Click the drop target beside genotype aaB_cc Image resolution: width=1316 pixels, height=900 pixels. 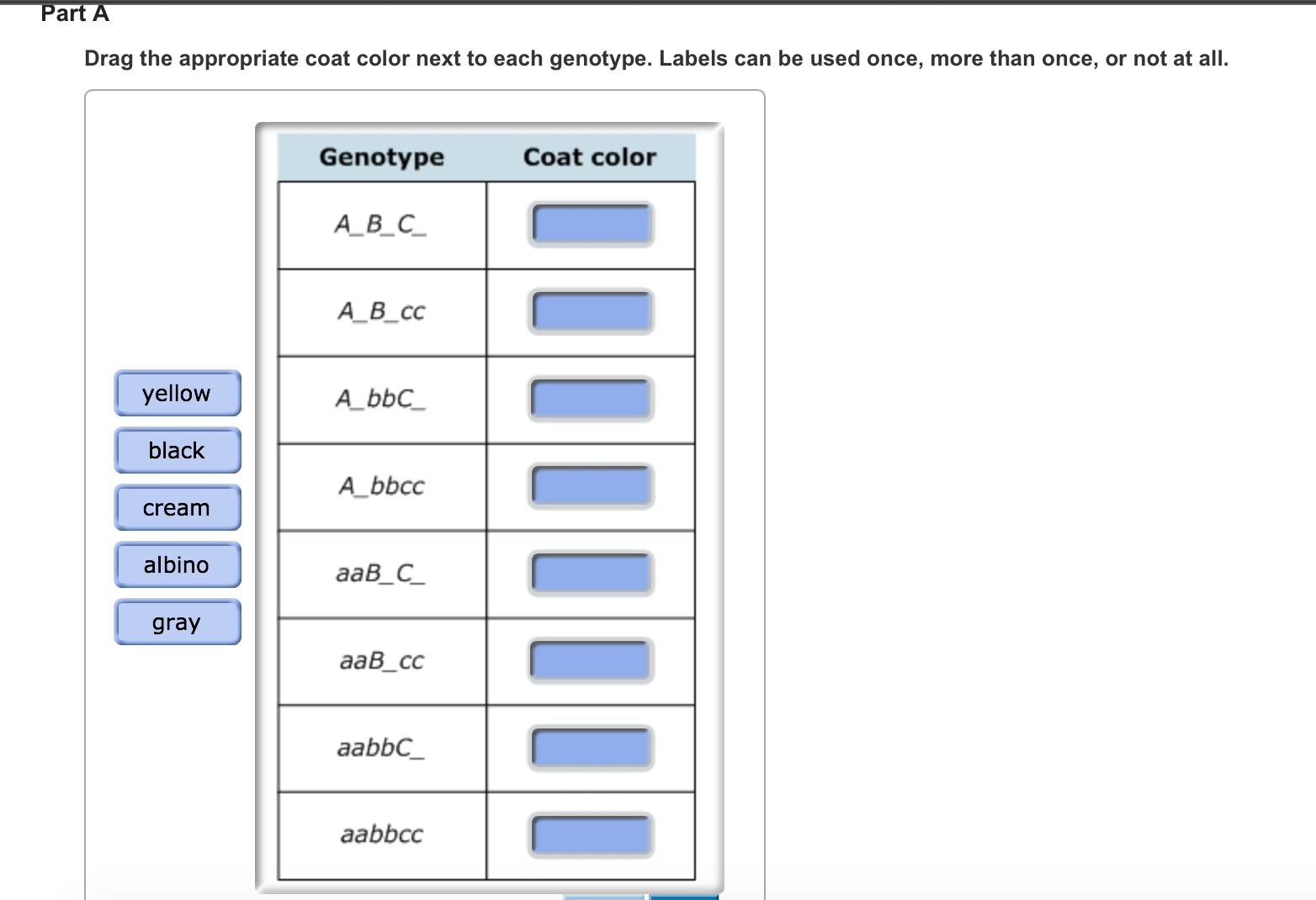coord(592,660)
